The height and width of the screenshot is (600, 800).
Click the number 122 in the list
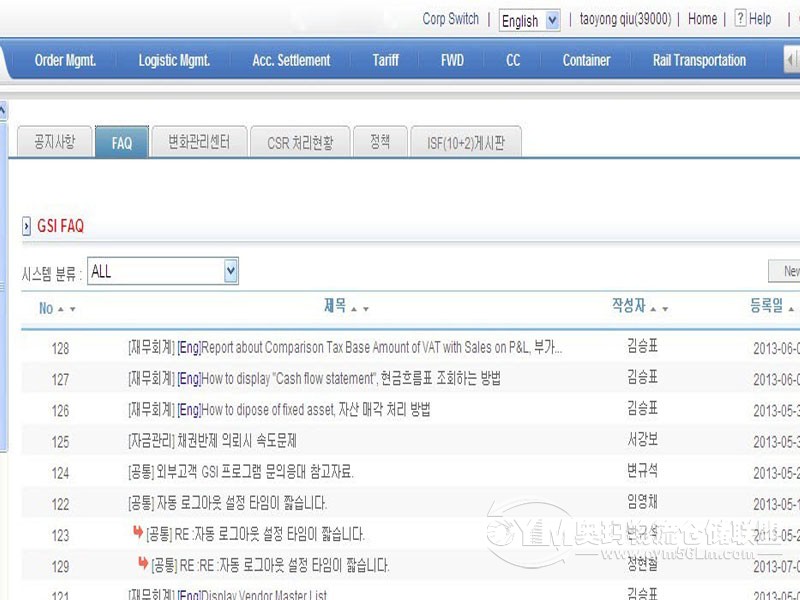[x=60, y=505]
